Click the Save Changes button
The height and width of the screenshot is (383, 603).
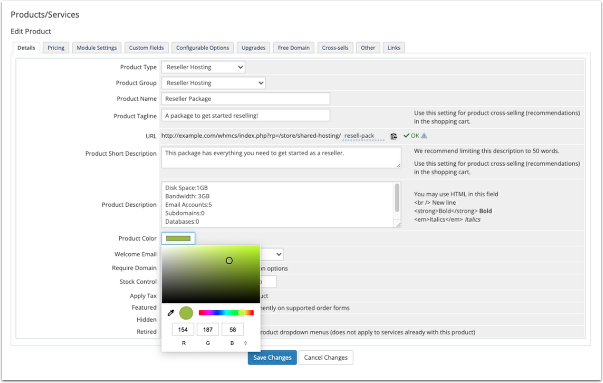click(272, 358)
